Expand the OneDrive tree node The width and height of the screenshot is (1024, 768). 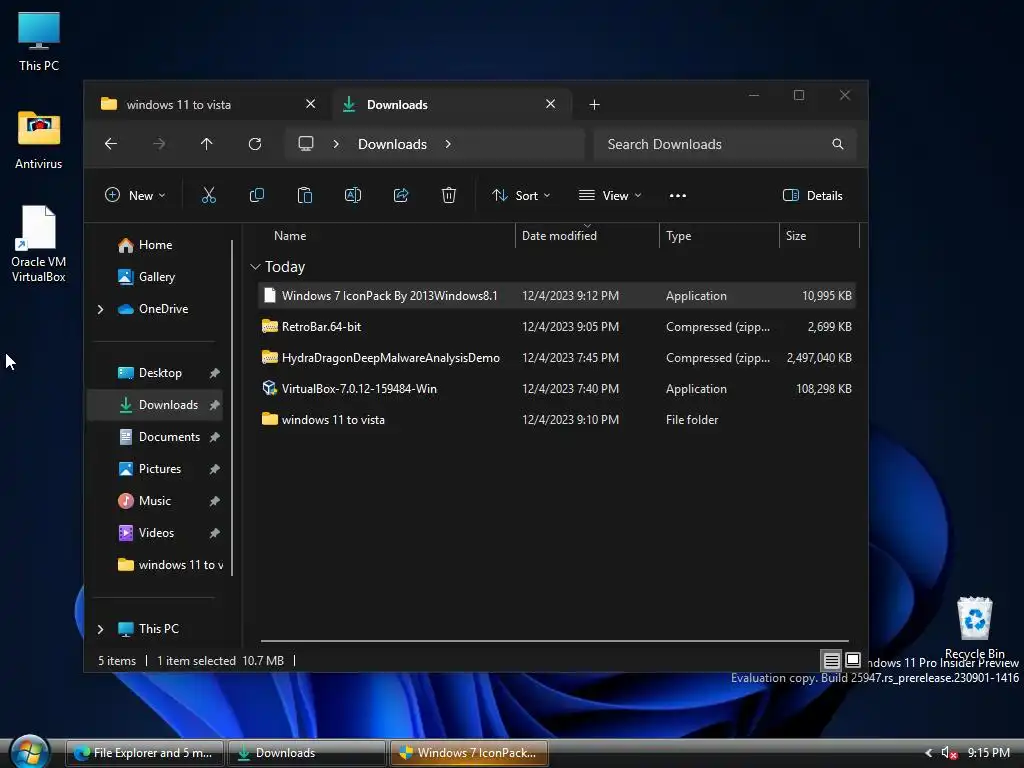[x=101, y=309]
